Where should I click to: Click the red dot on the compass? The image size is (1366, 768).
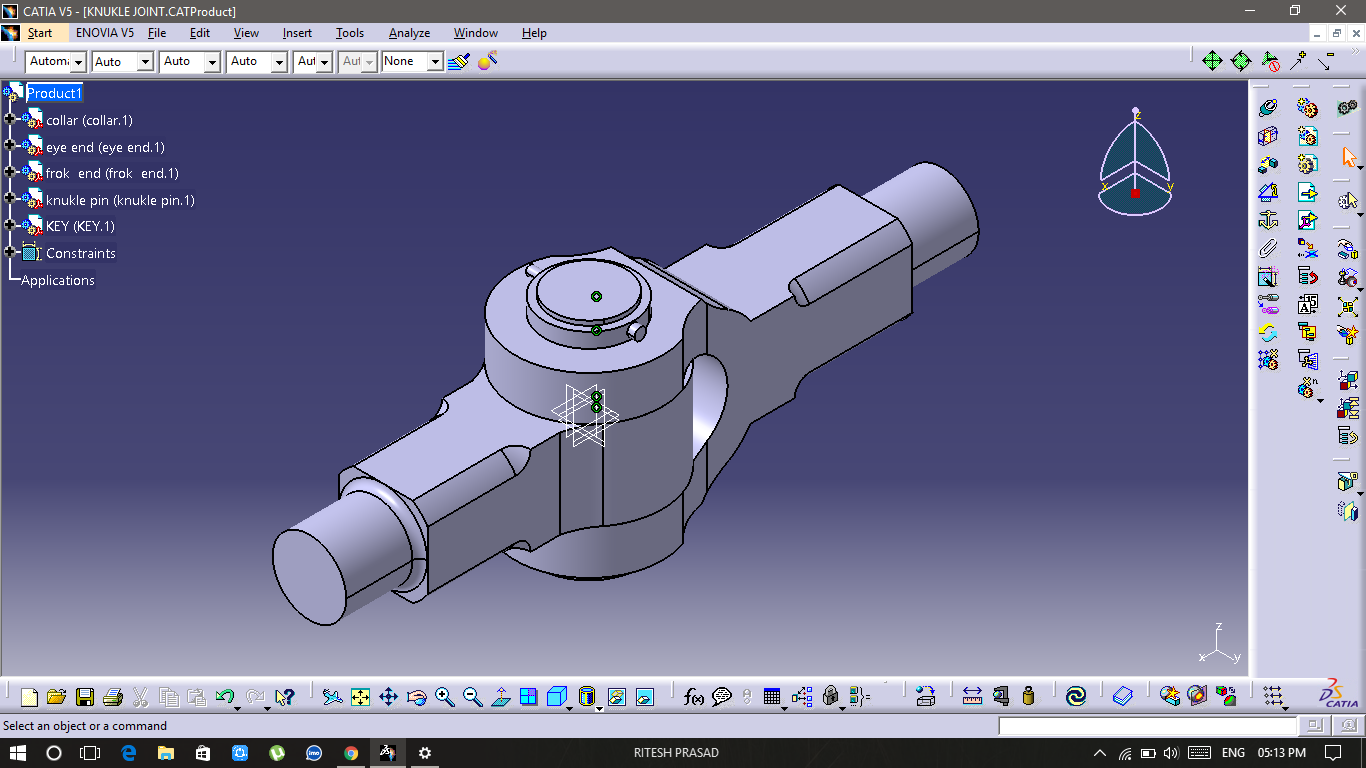tap(1135, 193)
